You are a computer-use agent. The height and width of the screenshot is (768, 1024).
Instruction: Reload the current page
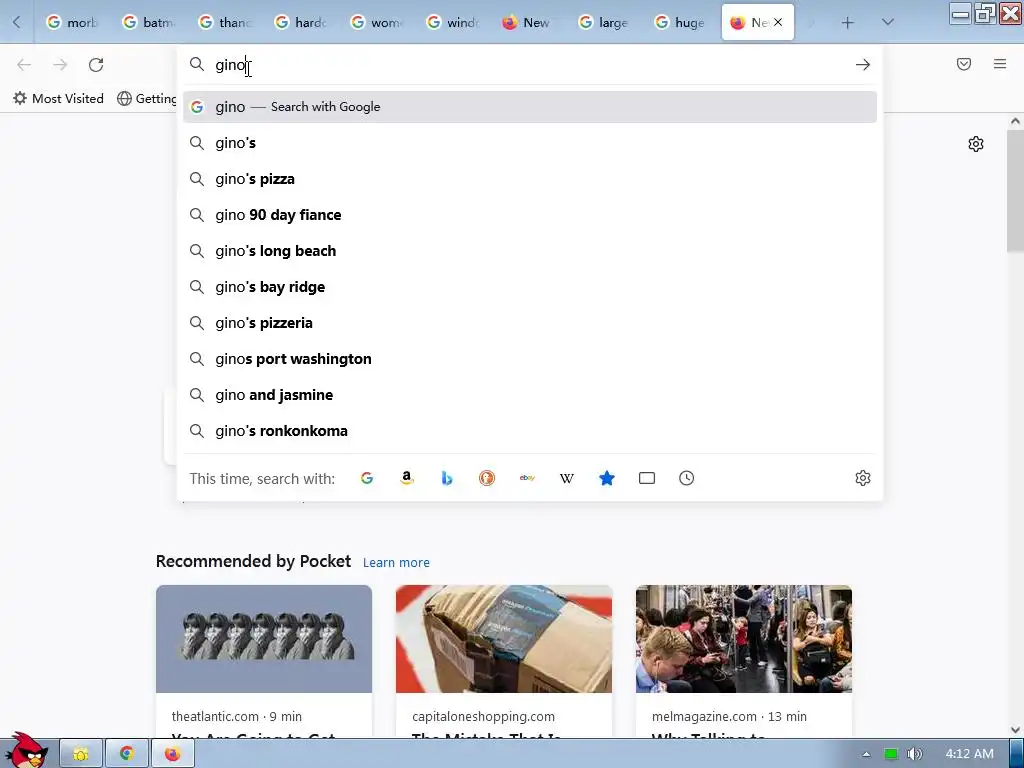pyautogui.click(x=96, y=65)
